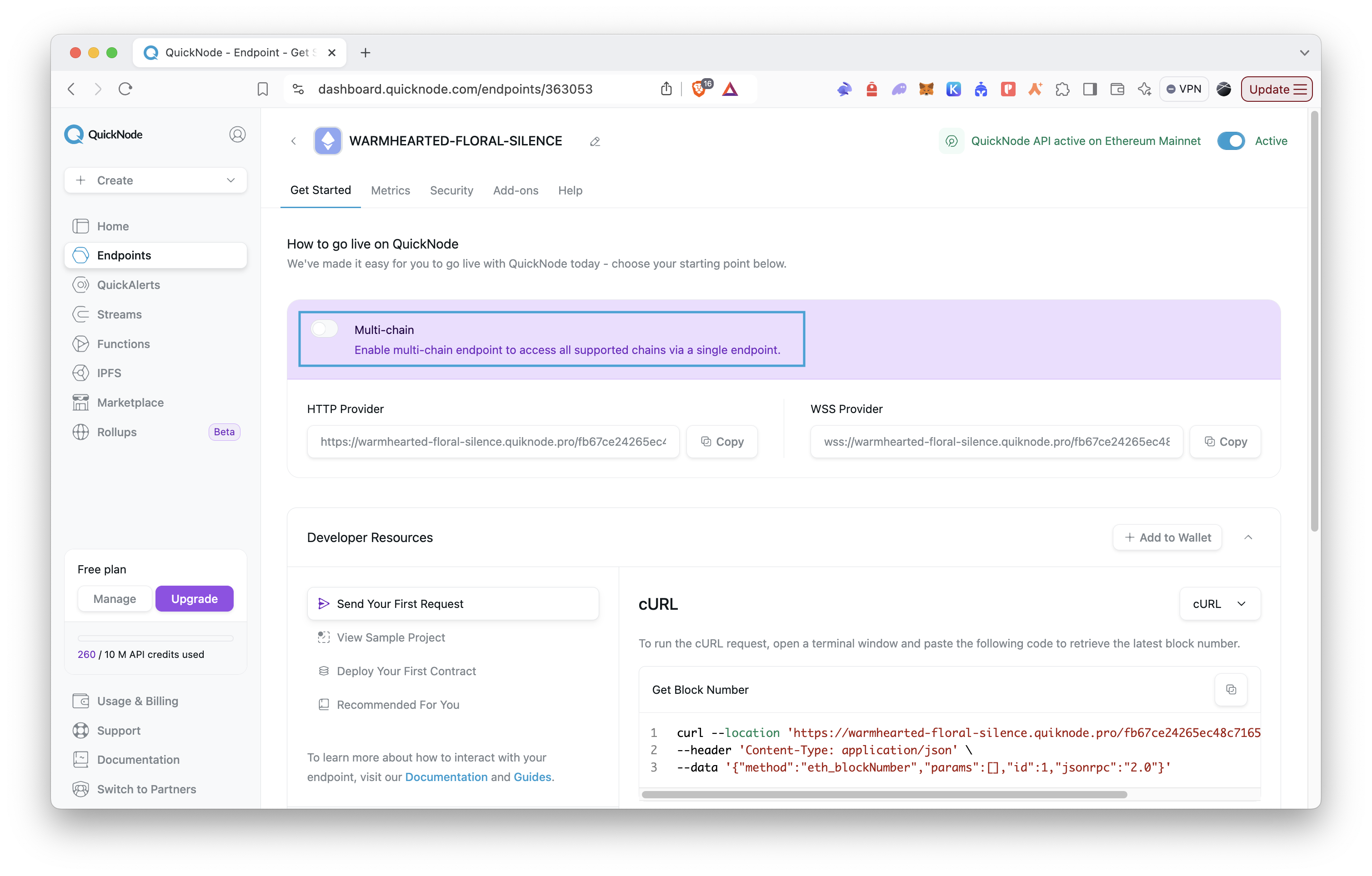The image size is (1372, 876).
Task: Open Support in the sidebar
Action: [155, 731]
